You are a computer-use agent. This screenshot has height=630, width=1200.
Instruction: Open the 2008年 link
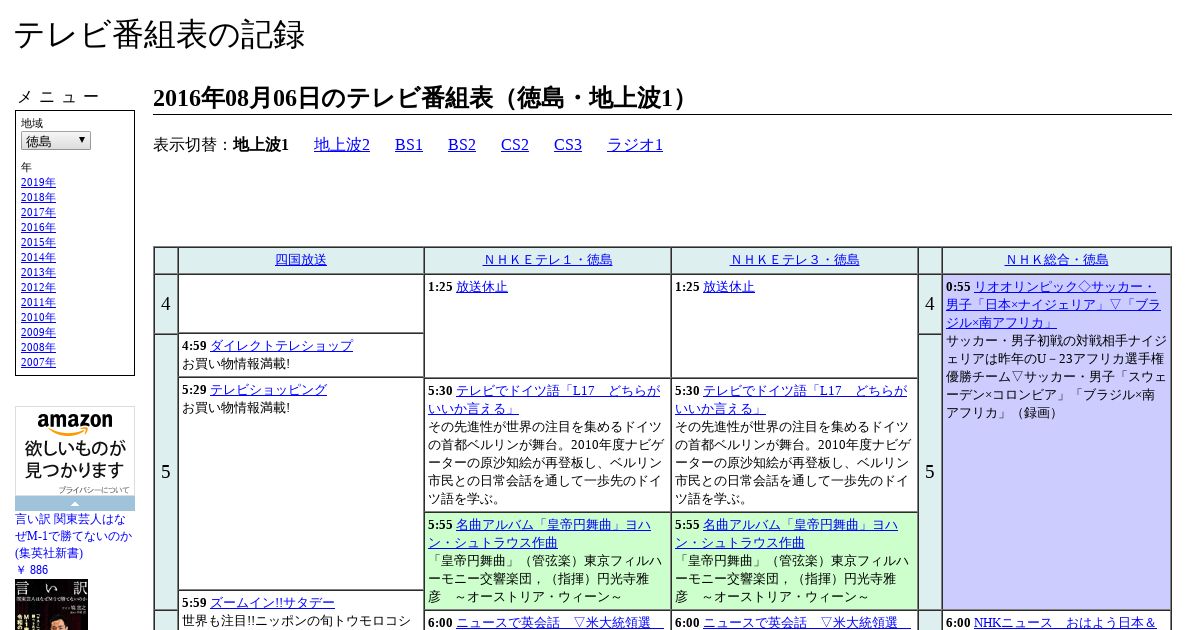(38, 348)
